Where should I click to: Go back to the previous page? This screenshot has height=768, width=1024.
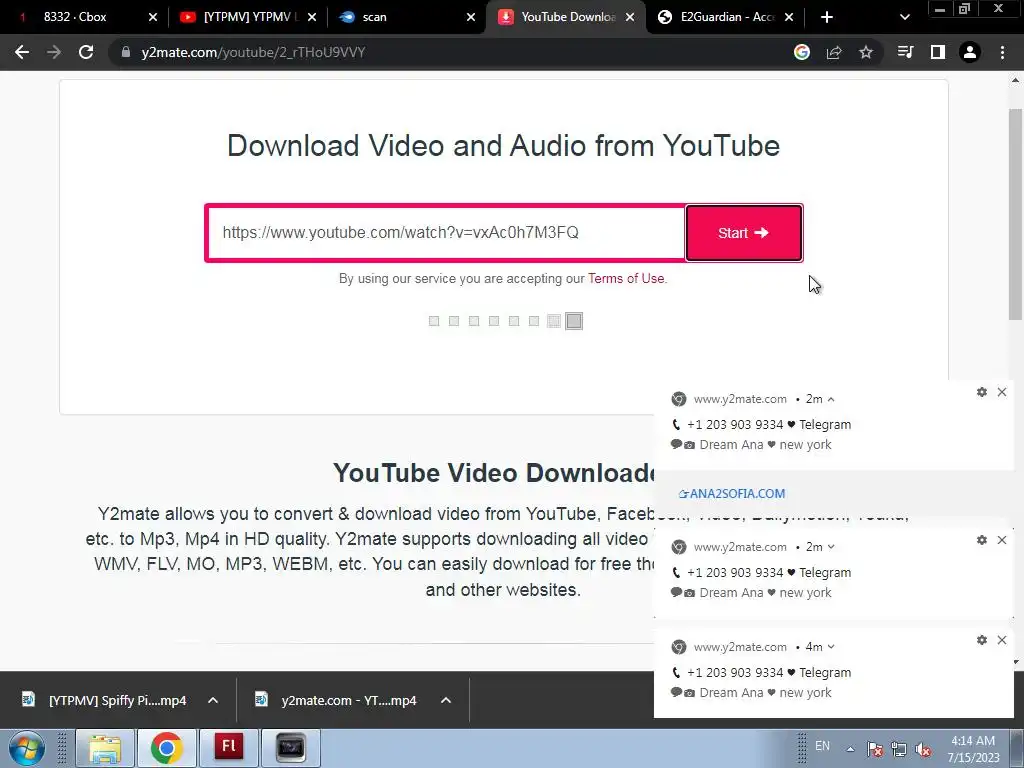click(22, 52)
